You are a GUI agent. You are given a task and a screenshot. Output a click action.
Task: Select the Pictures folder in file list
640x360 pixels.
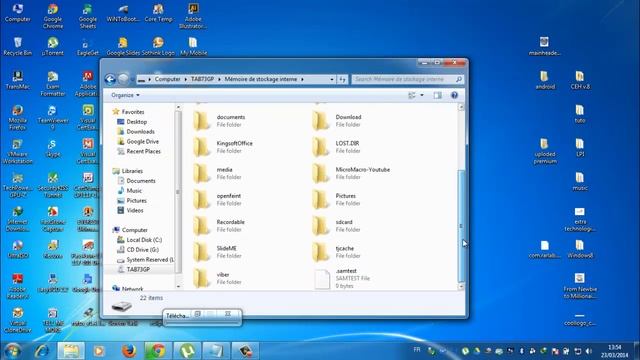(x=337, y=200)
